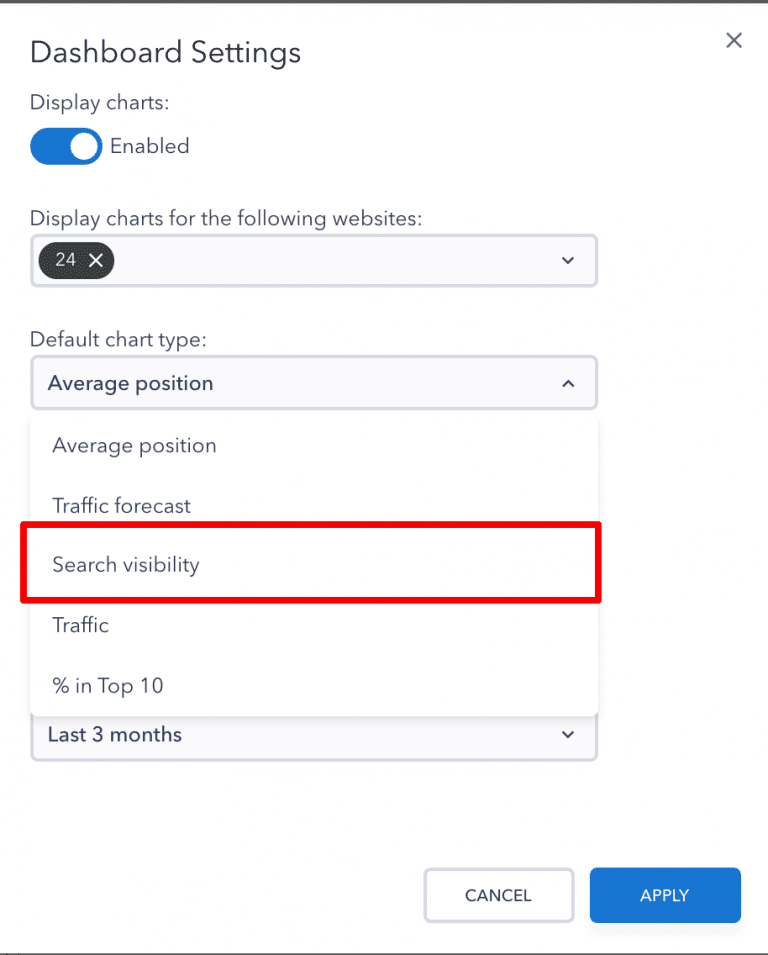
Task: Choose Traffic from the chart type list
Action: 81,625
